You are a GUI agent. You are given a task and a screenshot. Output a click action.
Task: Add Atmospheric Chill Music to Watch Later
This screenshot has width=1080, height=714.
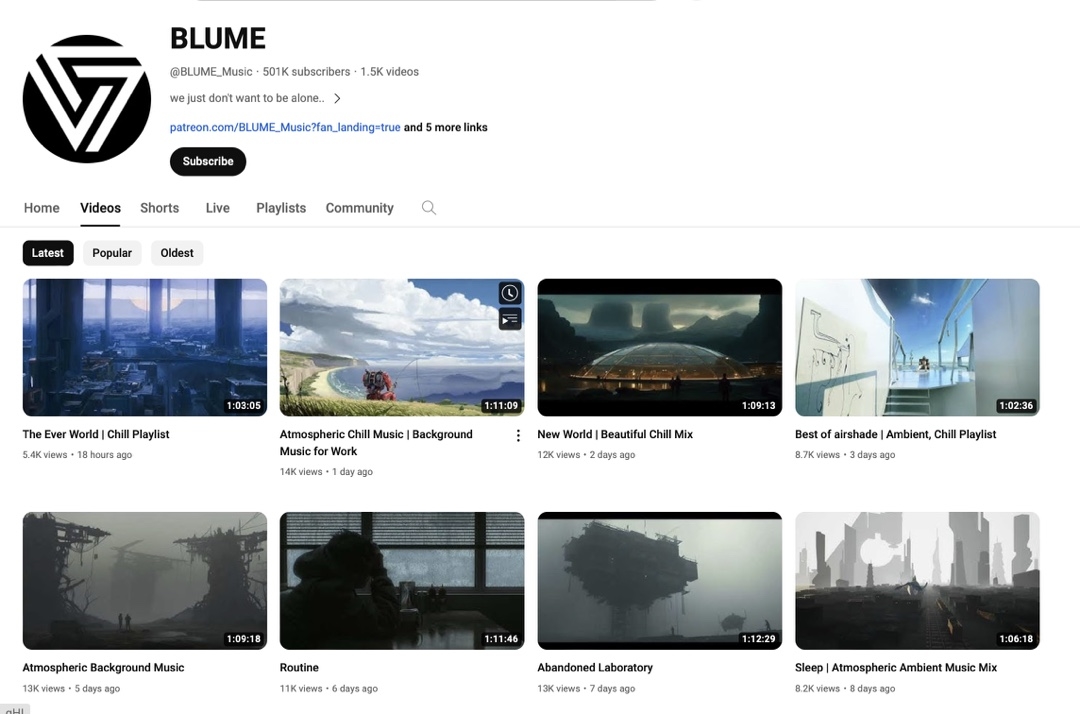510,293
